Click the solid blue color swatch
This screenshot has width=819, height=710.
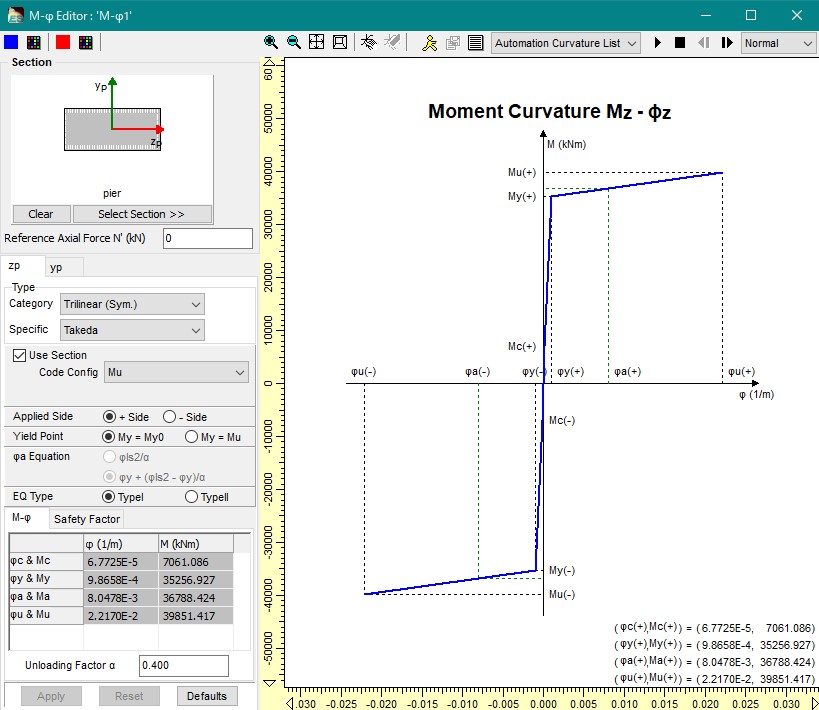click(x=11, y=42)
